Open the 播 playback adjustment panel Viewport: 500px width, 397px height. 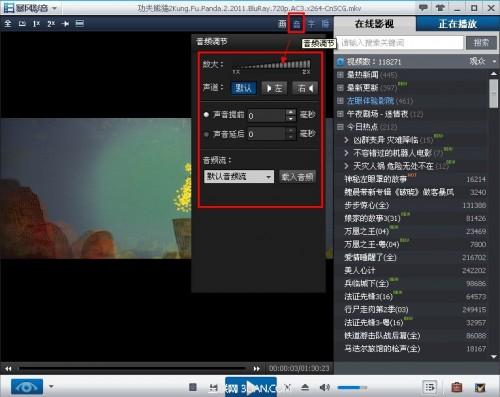point(325,24)
